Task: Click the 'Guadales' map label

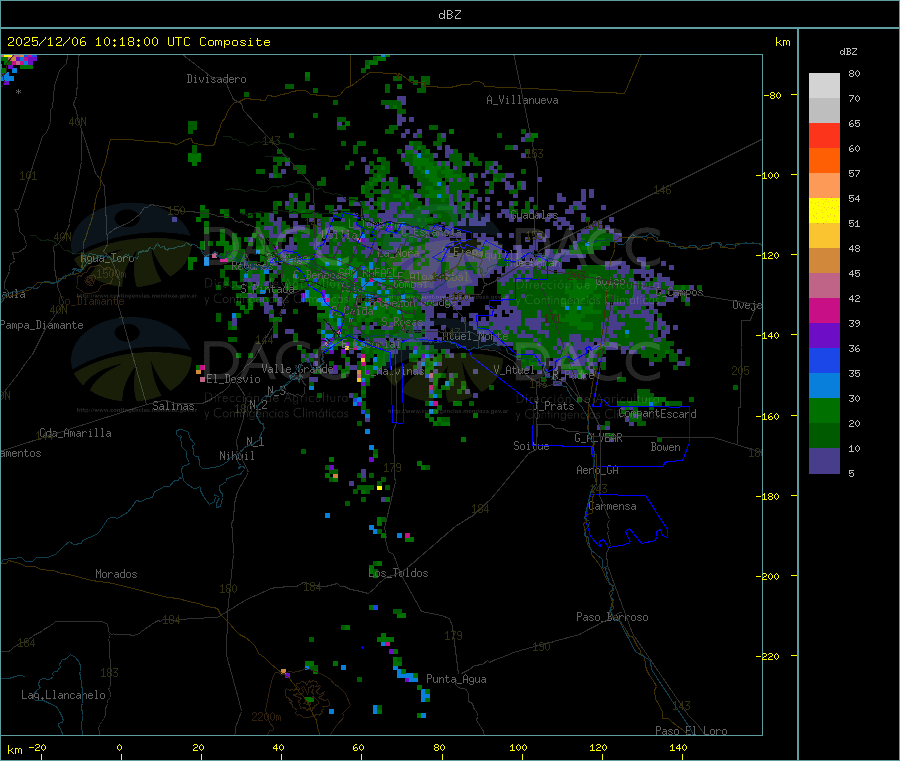Action: 534,215
